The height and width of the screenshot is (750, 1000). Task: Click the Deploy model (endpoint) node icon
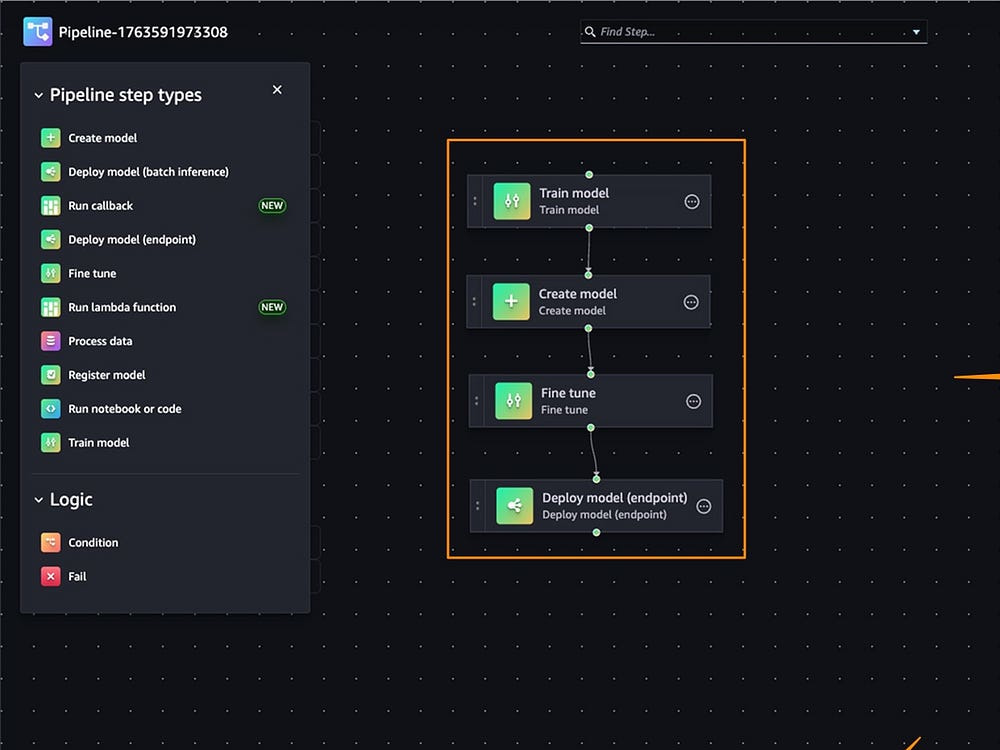[515, 506]
